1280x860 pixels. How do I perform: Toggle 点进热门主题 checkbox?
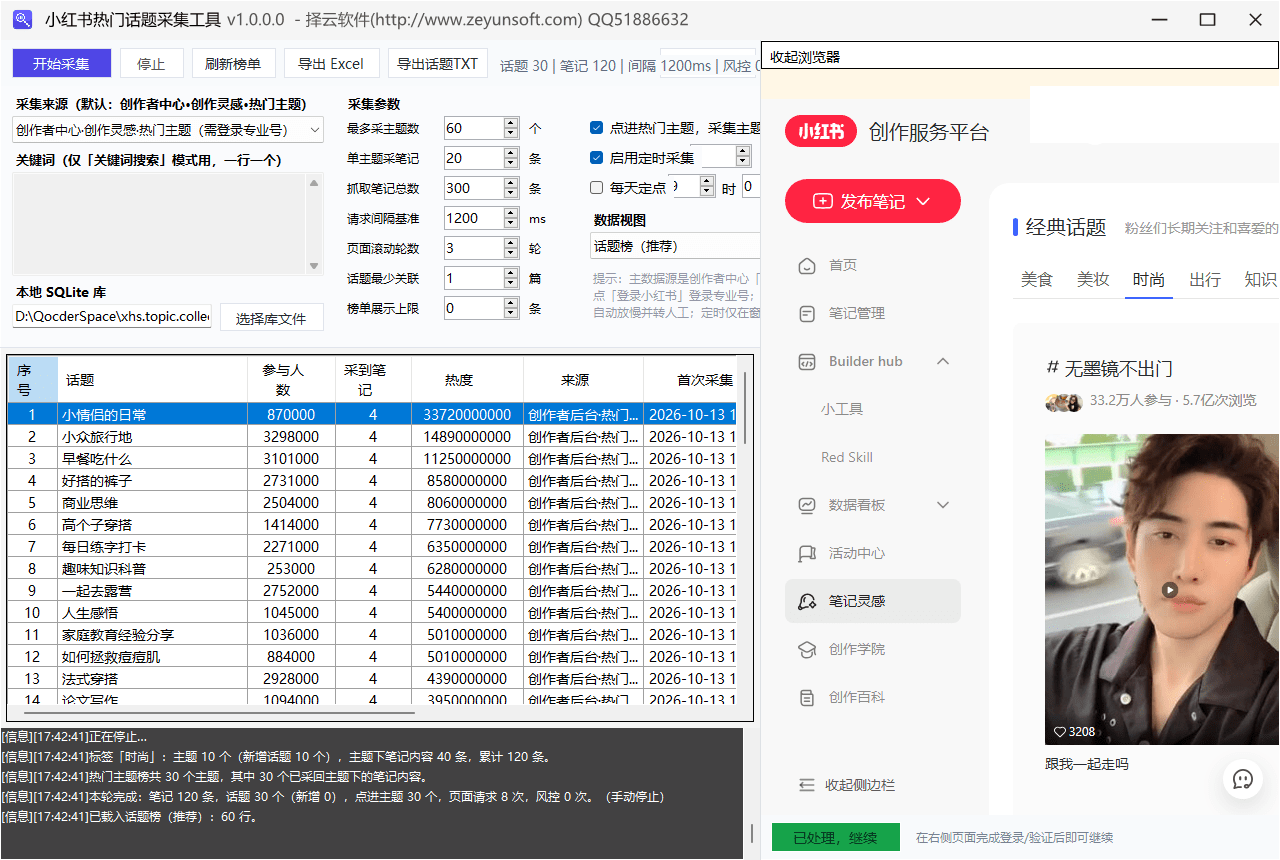(597, 128)
